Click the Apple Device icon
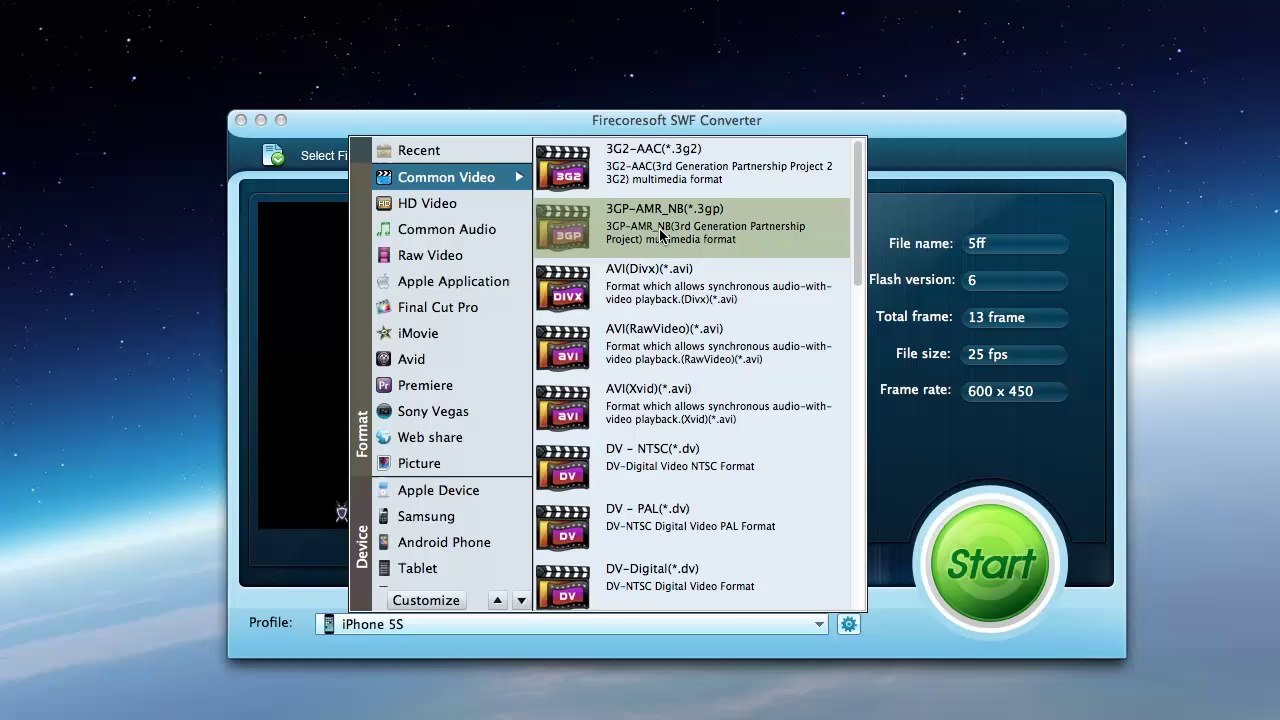The image size is (1280, 720). coord(383,490)
